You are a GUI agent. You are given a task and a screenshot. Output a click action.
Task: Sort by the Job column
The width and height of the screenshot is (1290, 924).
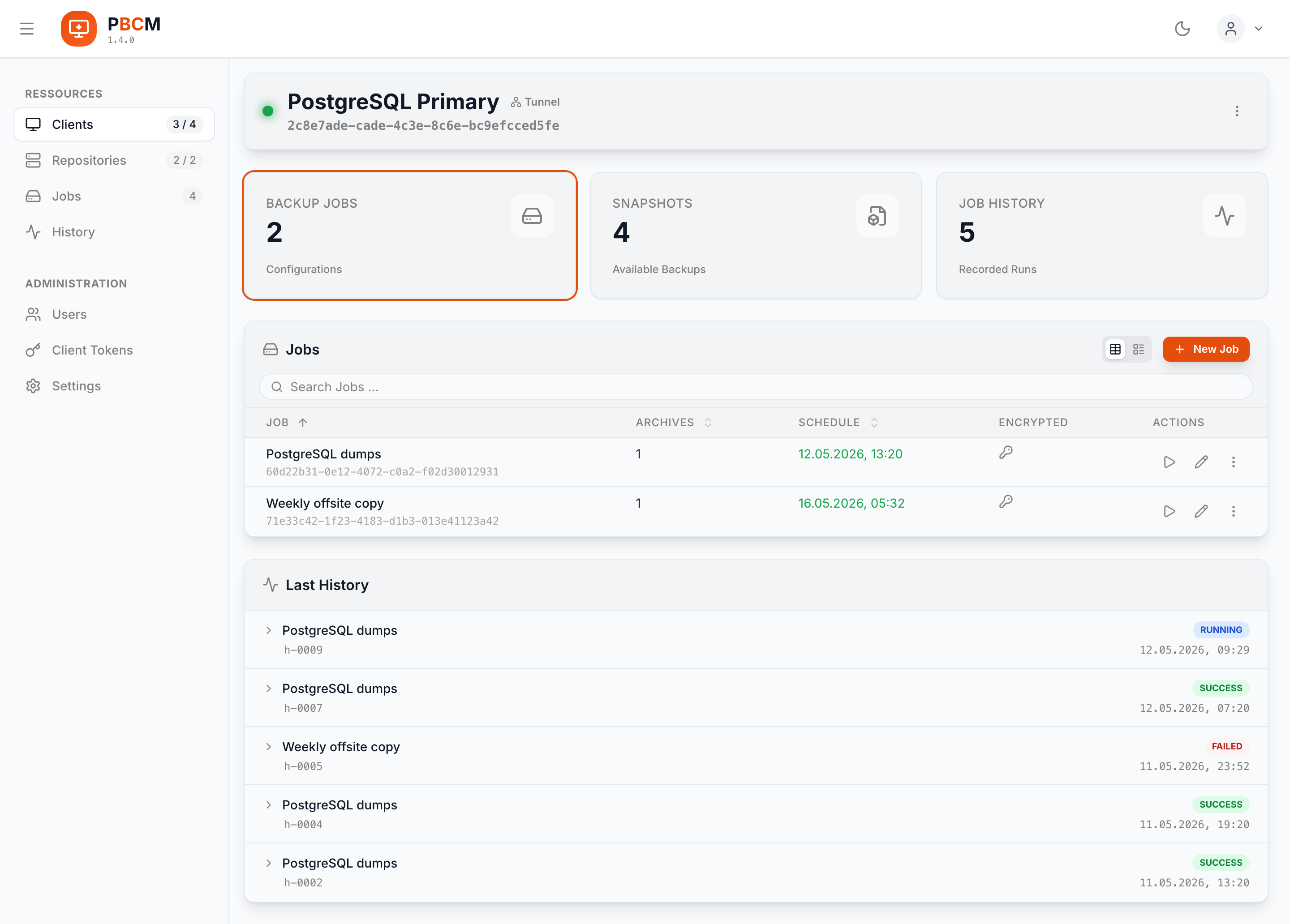point(287,423)
